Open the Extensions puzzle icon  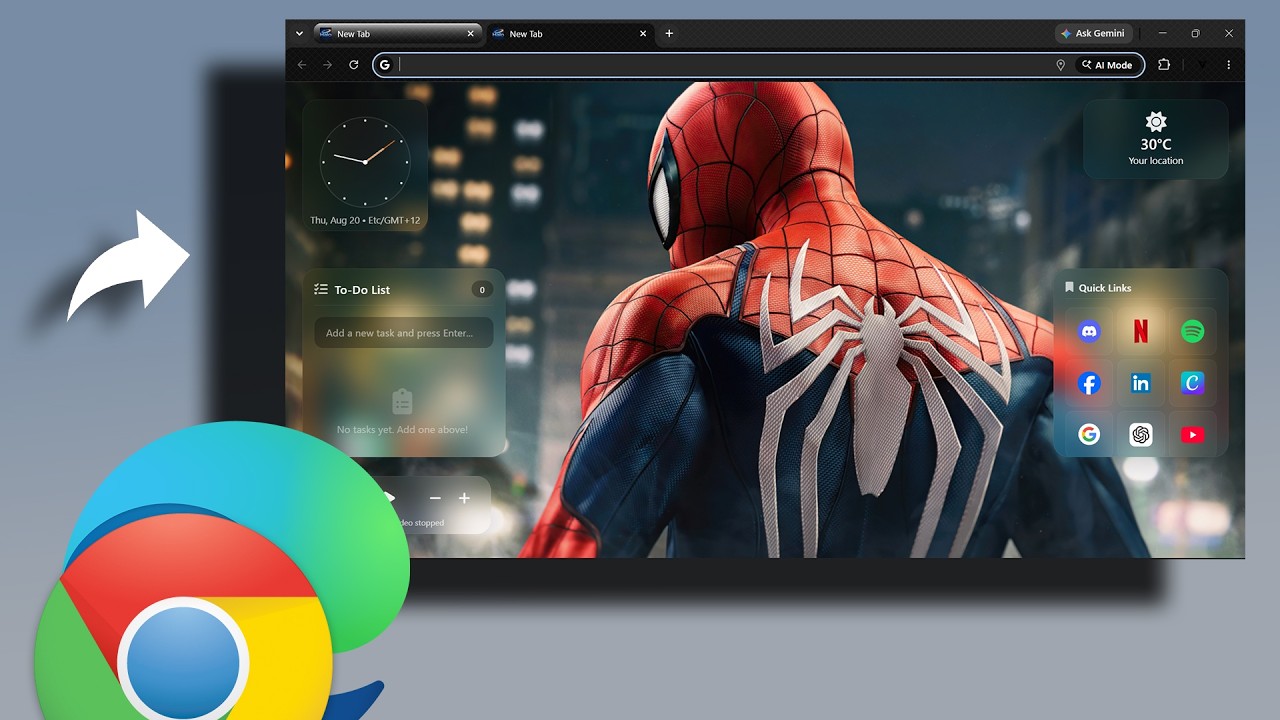tap(1164, 65)
